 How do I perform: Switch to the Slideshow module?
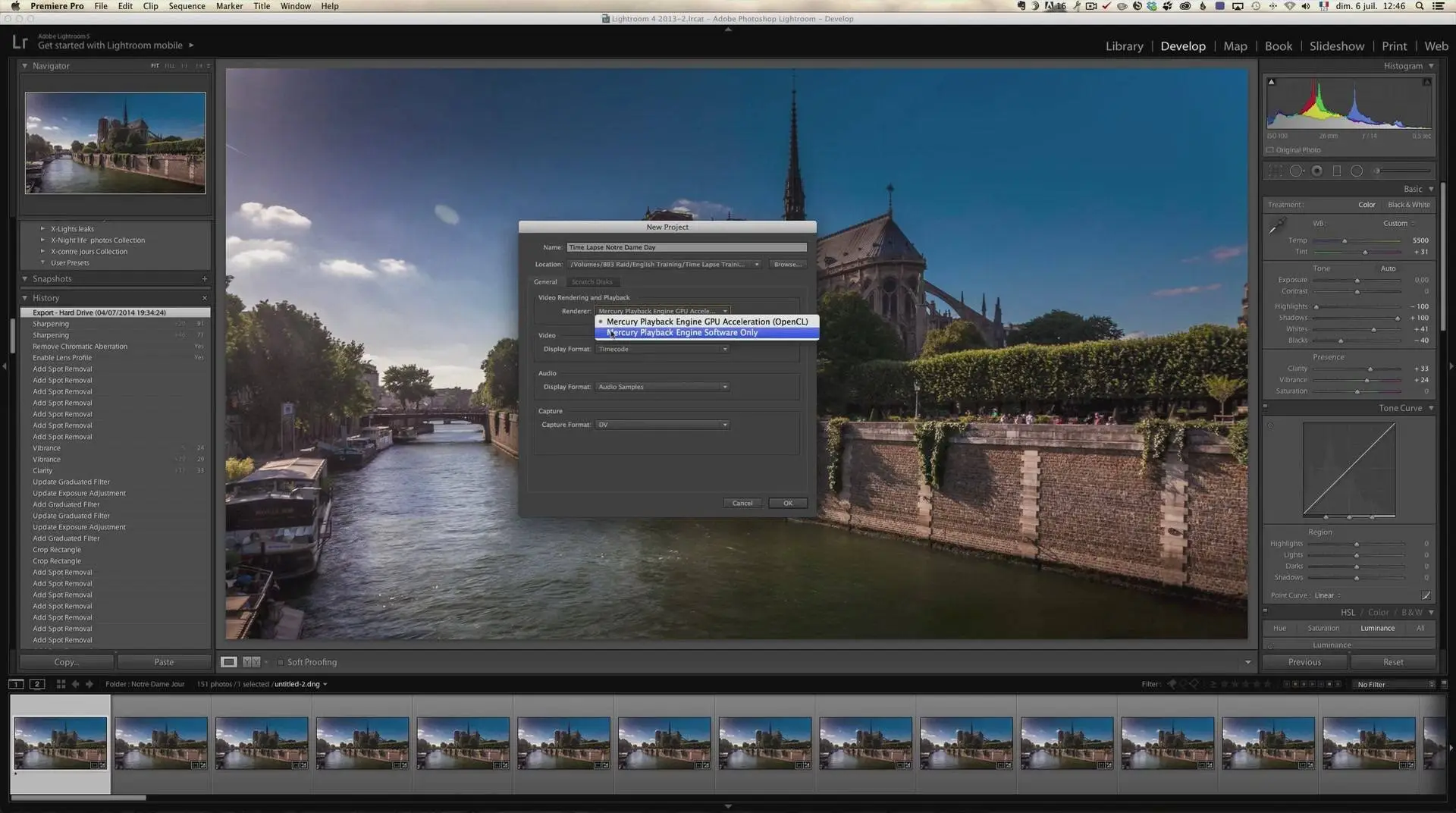[x=1336, y=46]
